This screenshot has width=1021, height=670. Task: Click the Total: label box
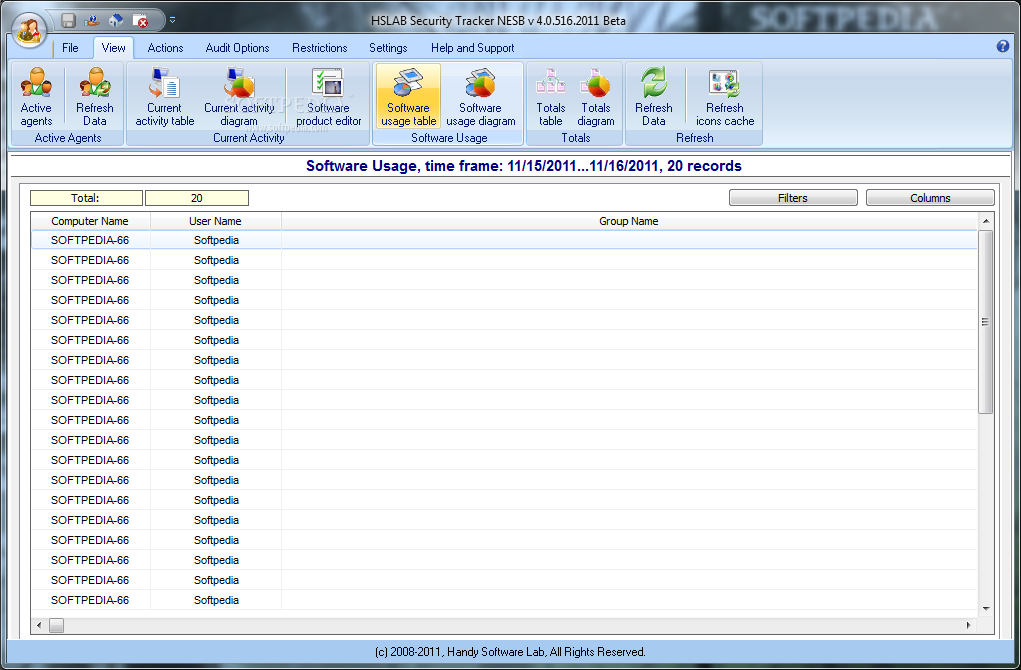[x=86, y=198]
